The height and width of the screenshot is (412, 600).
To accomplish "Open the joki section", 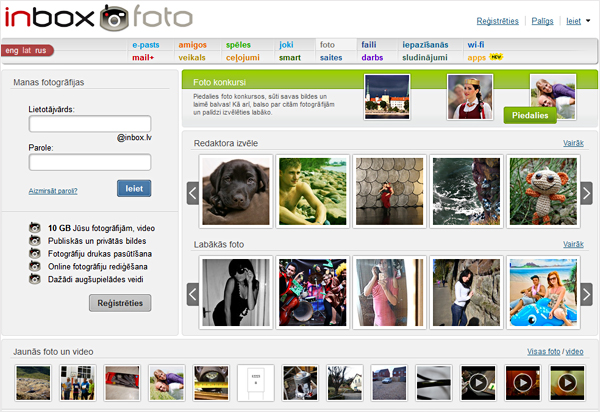I will click(286, 45).
